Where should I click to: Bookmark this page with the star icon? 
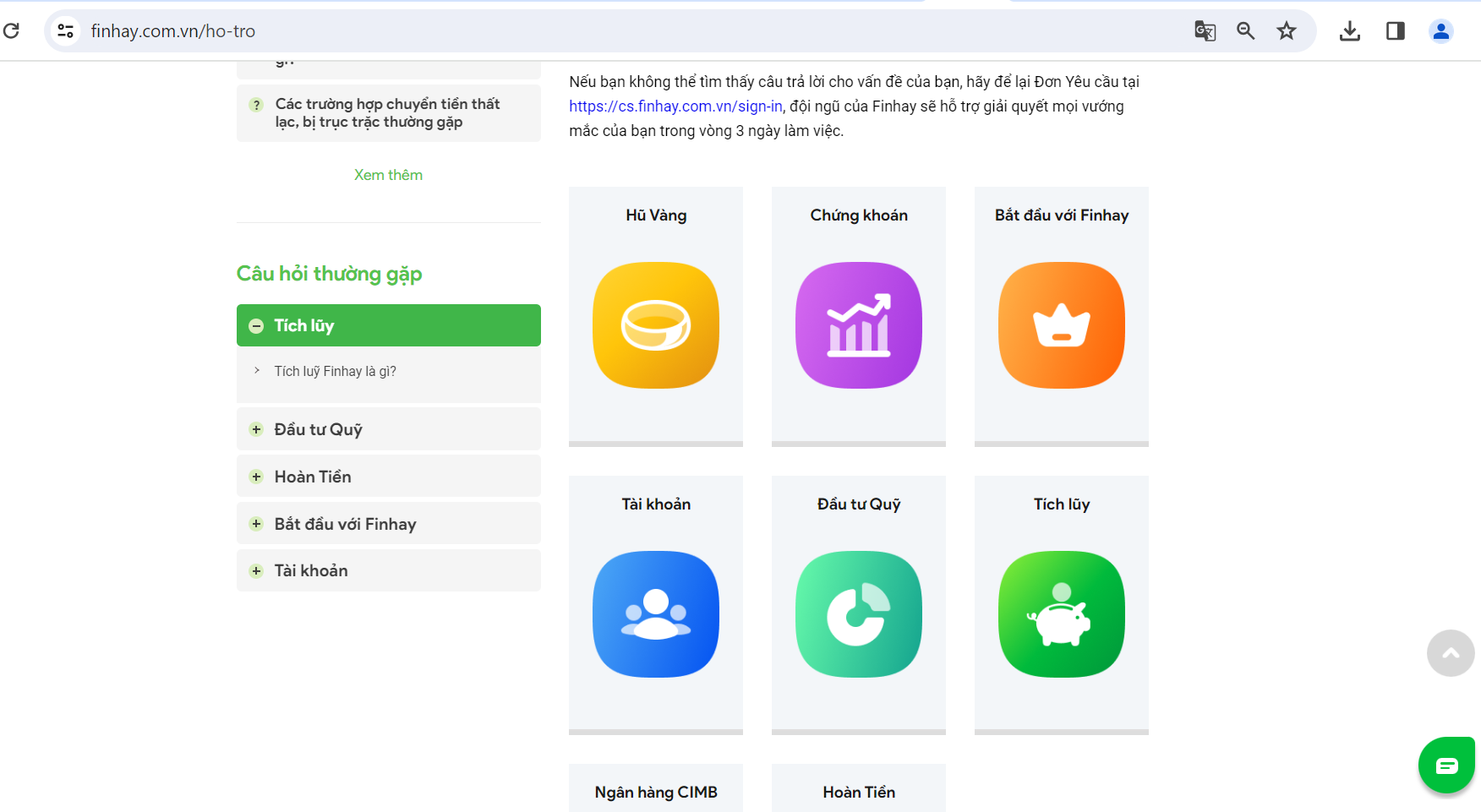click(1287, 31)
